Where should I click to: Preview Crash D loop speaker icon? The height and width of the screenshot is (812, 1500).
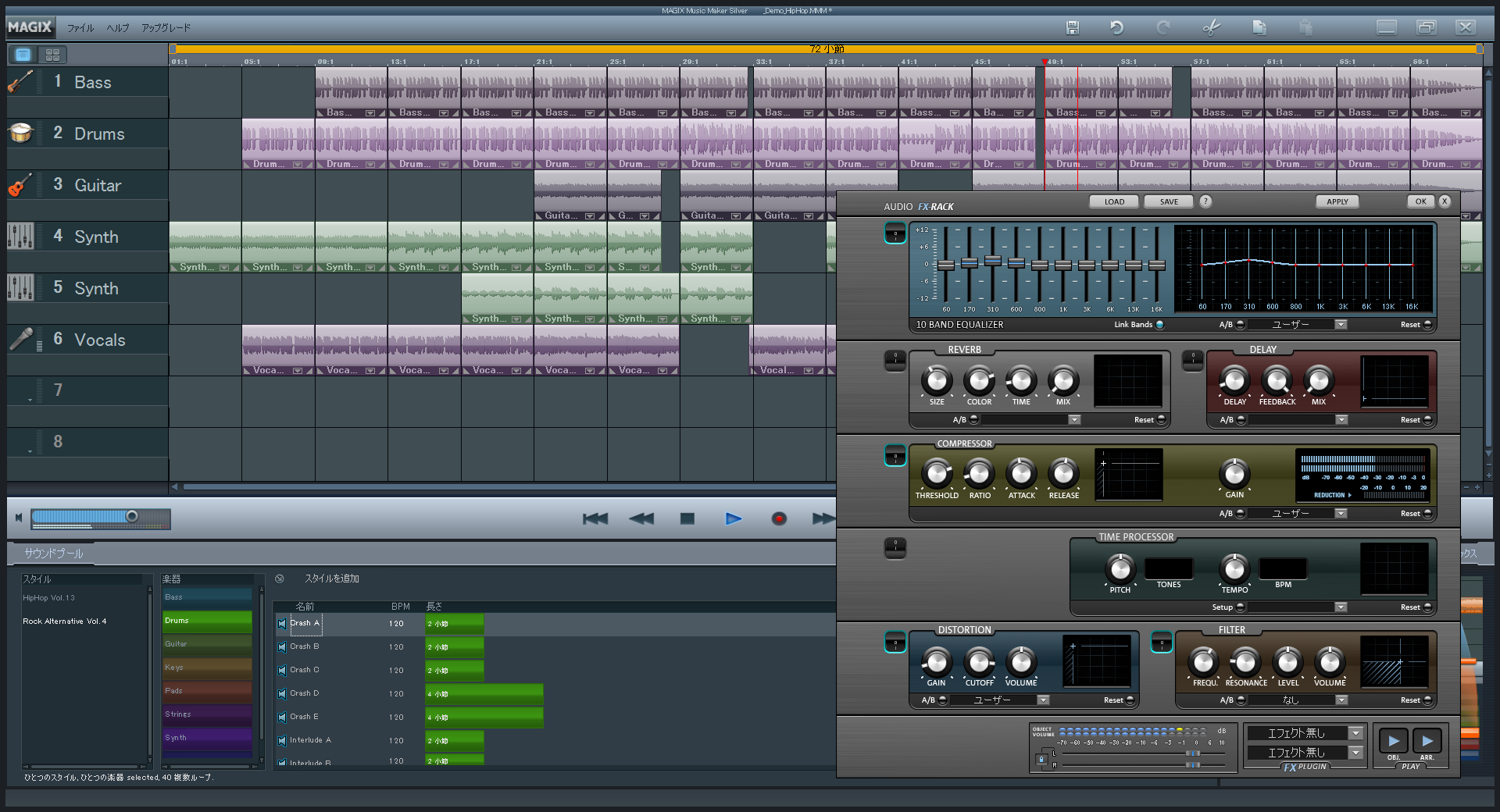[282, 694]
